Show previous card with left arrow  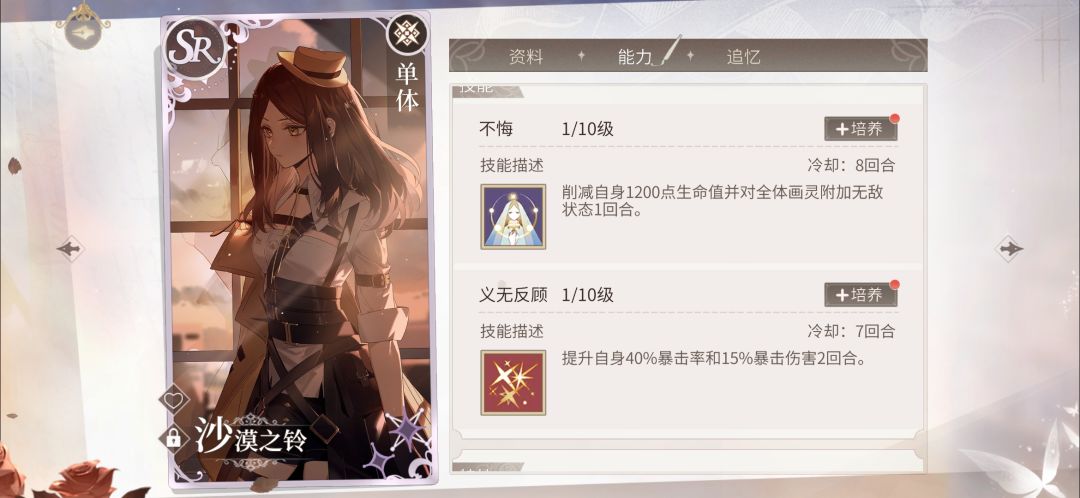pyautogui.click(x=70, y=248)
